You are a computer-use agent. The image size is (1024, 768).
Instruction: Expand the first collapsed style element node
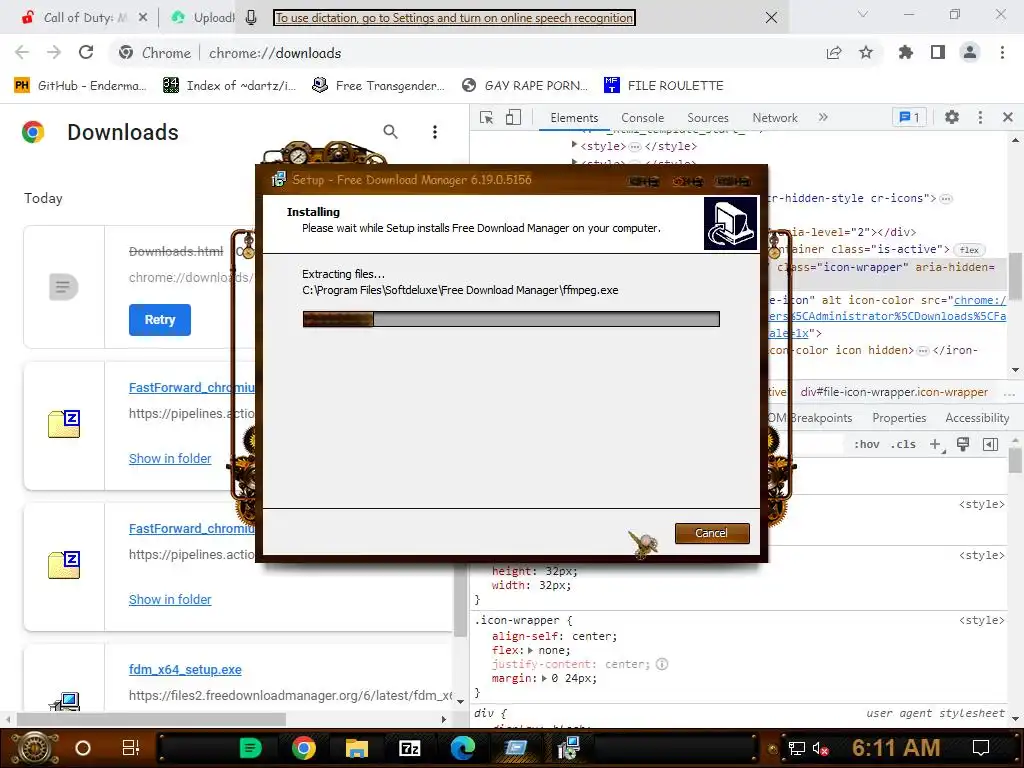pyautogui.click(x=574, y=146)
